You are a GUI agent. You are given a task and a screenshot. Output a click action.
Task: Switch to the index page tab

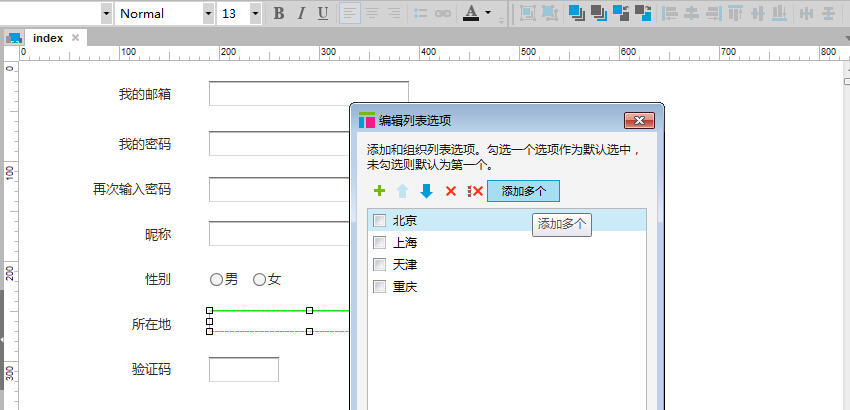(47, 38)
